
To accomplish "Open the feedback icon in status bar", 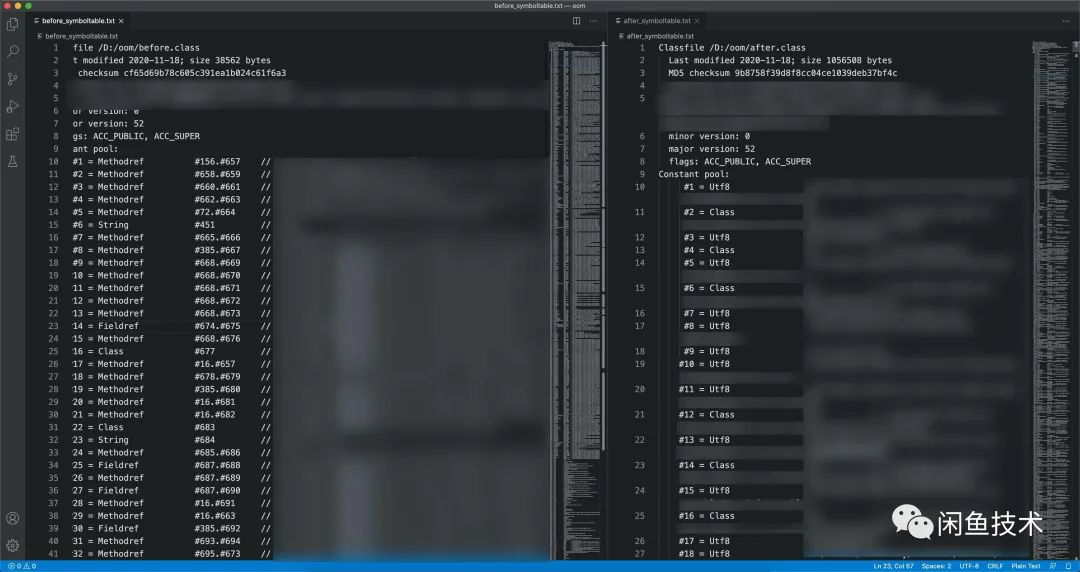I will click(x=1053, y=566).
